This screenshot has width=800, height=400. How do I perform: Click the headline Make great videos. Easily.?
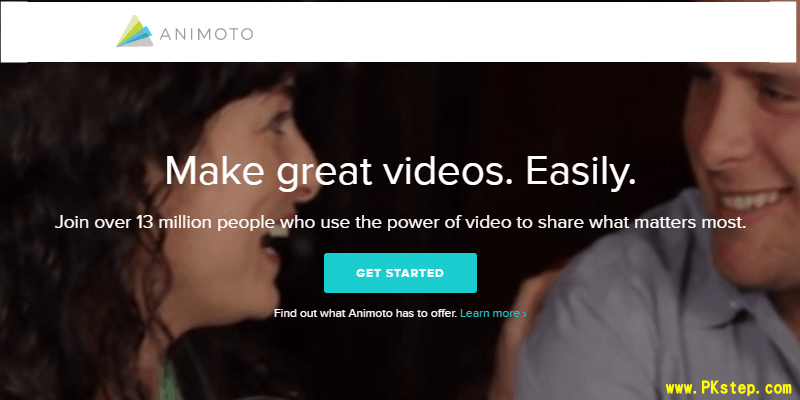tap(401, 171)
